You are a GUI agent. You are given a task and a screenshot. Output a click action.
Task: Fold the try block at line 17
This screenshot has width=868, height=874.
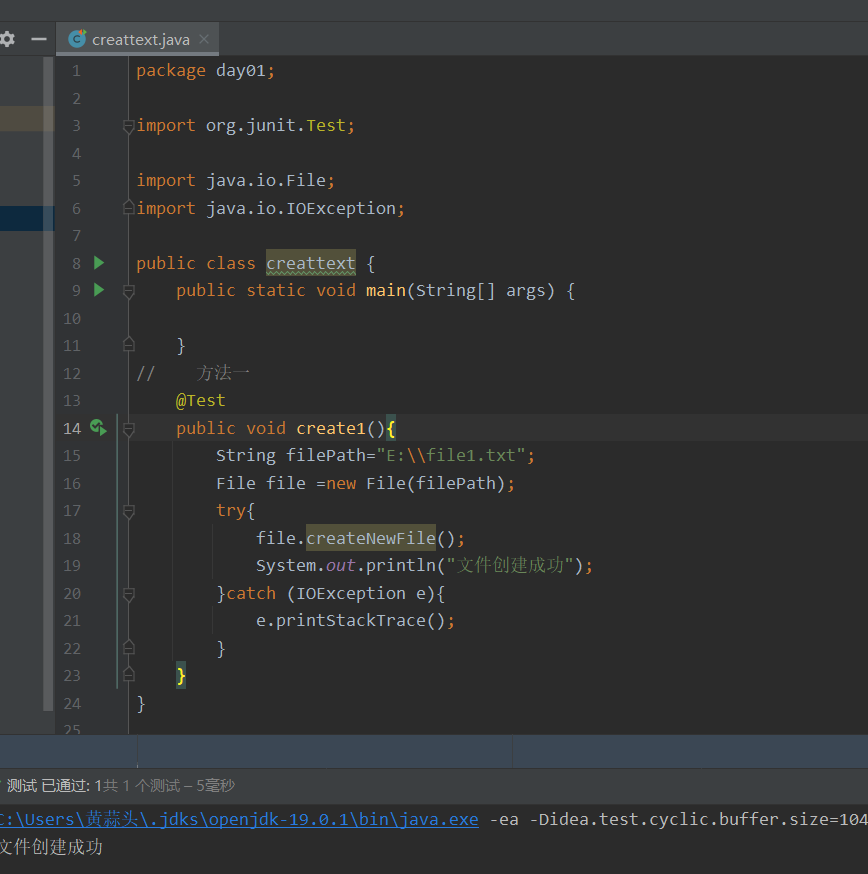[x=128, y=511]
